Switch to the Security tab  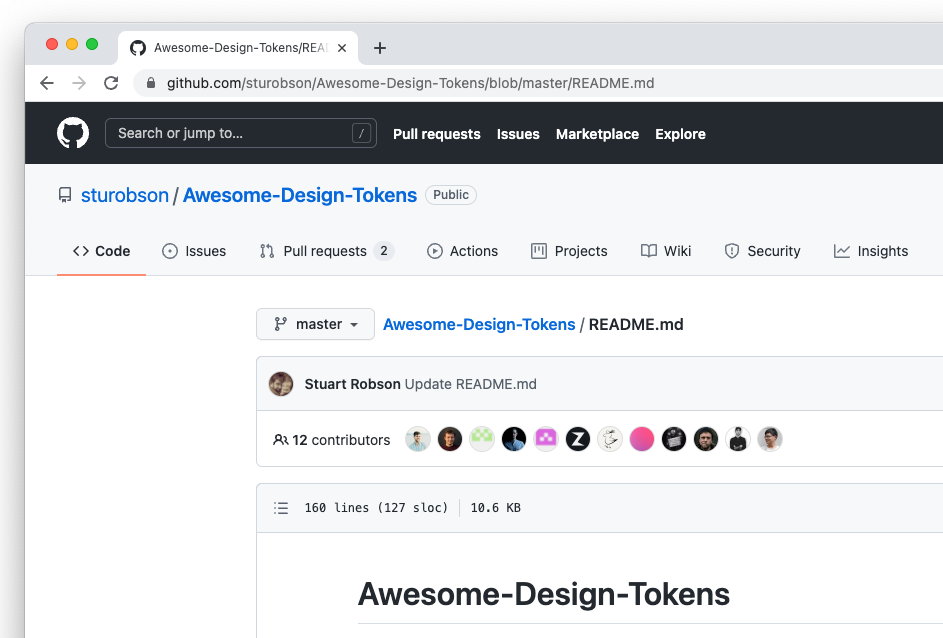[762, 251]
